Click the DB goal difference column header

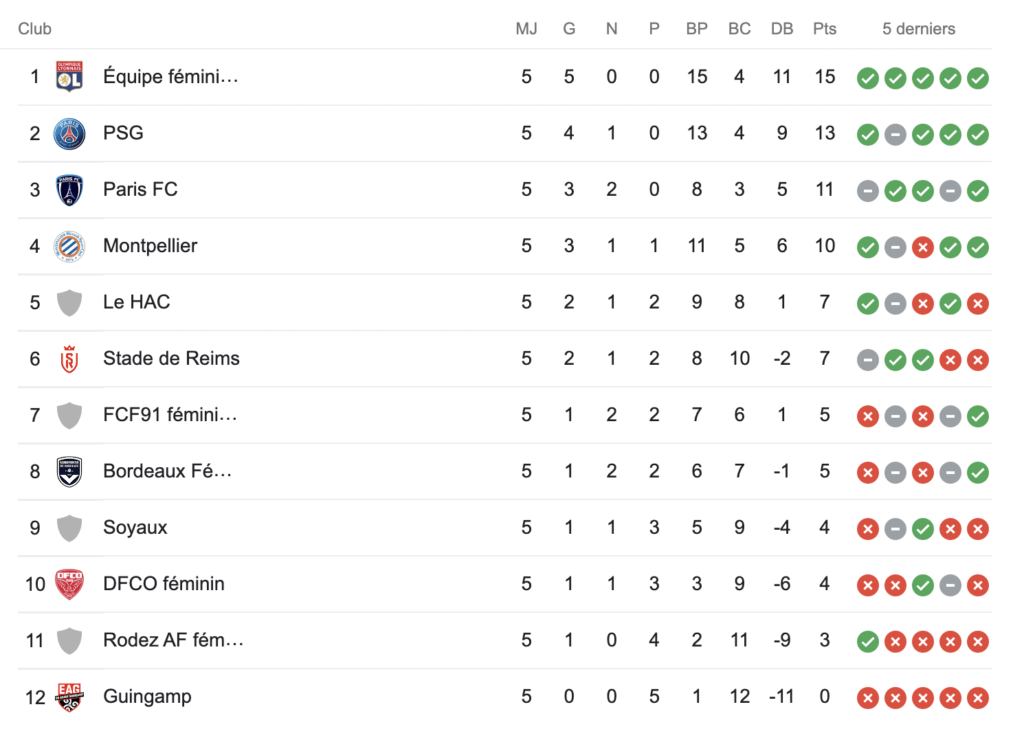[x=782, y=29]
